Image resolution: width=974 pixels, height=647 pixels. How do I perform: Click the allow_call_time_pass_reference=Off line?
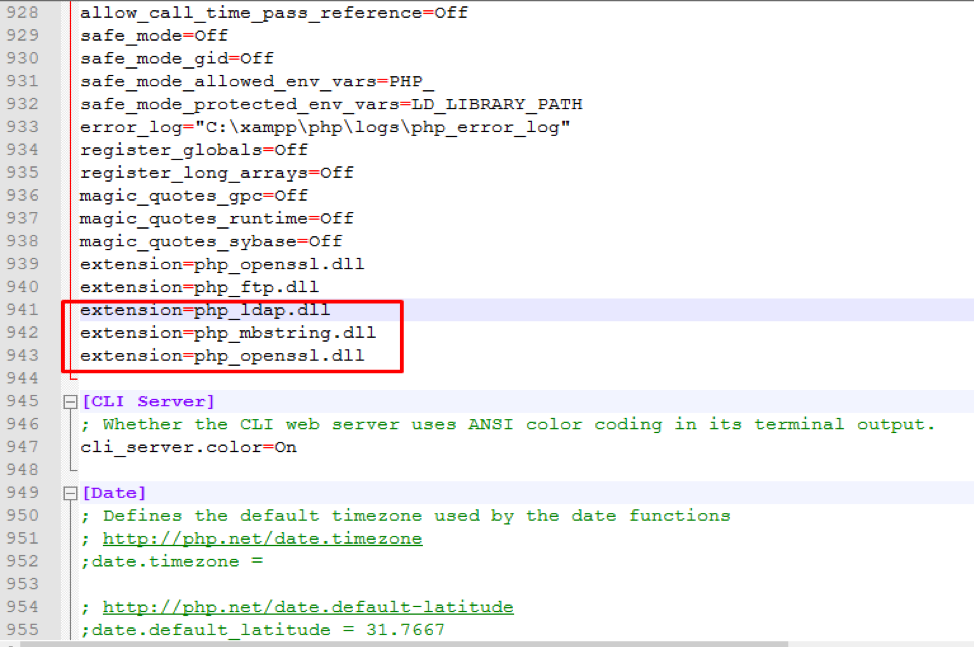[274, 13]
